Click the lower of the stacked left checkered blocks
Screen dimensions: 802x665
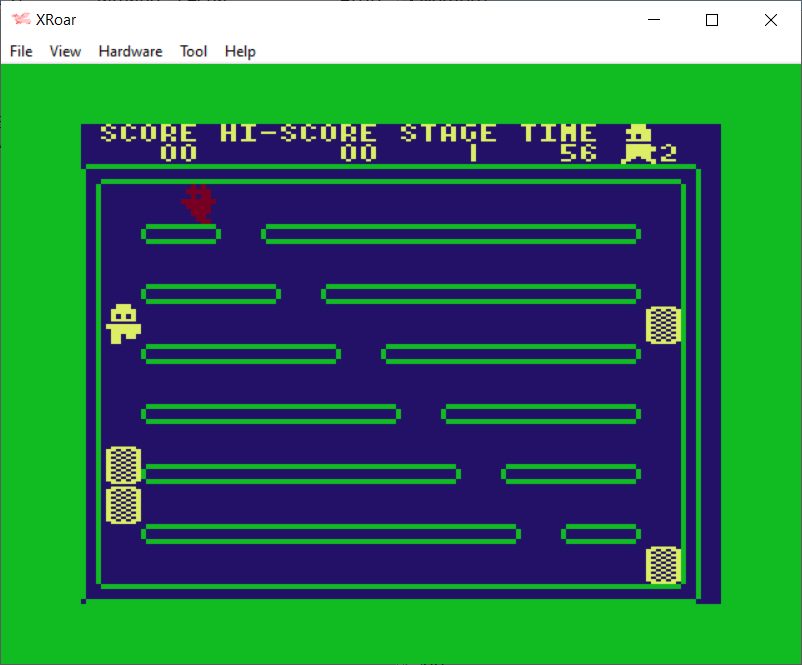(x=123, y=505)
